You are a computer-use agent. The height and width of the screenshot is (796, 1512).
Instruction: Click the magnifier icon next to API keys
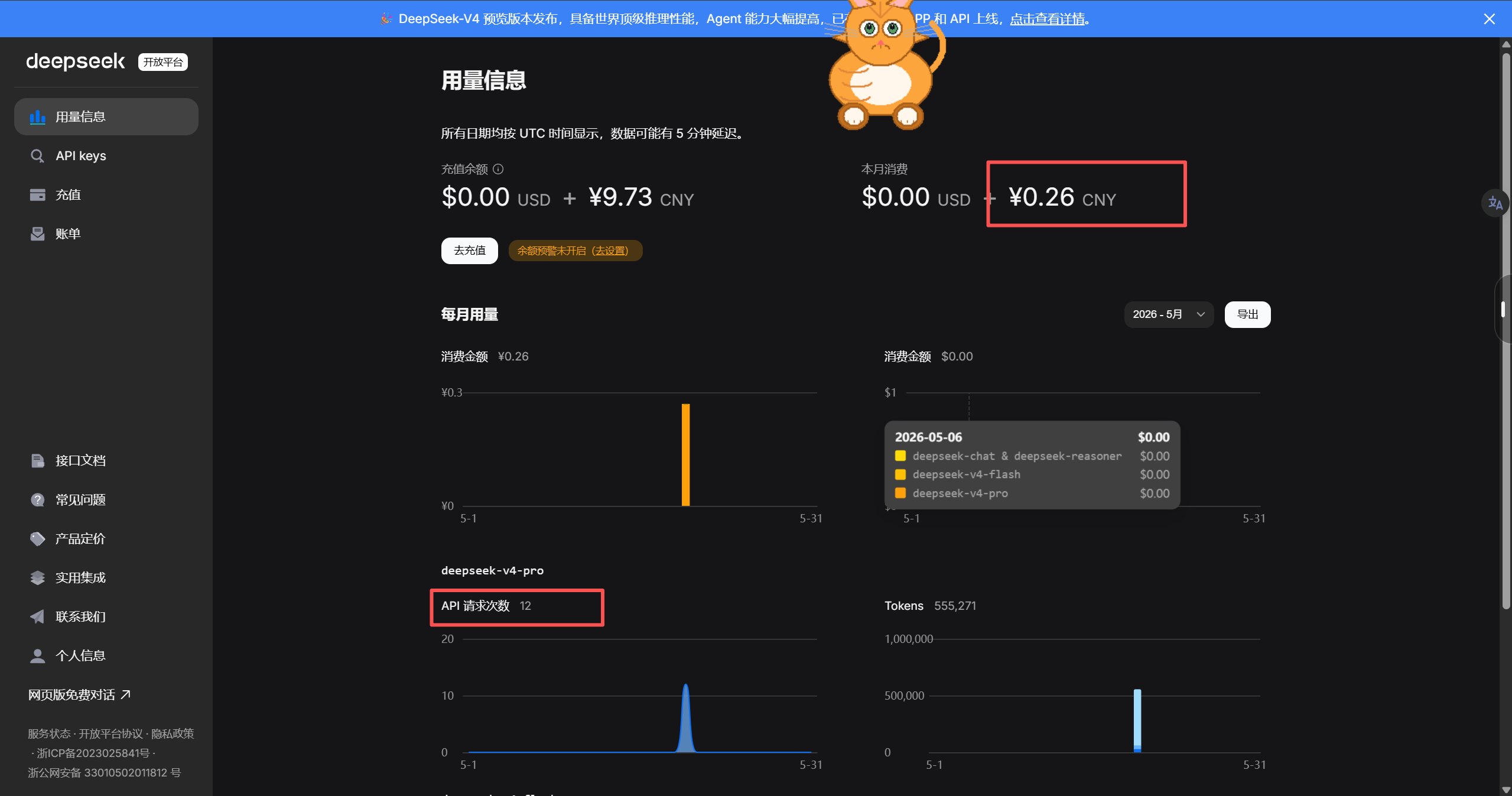click(37, 156)
